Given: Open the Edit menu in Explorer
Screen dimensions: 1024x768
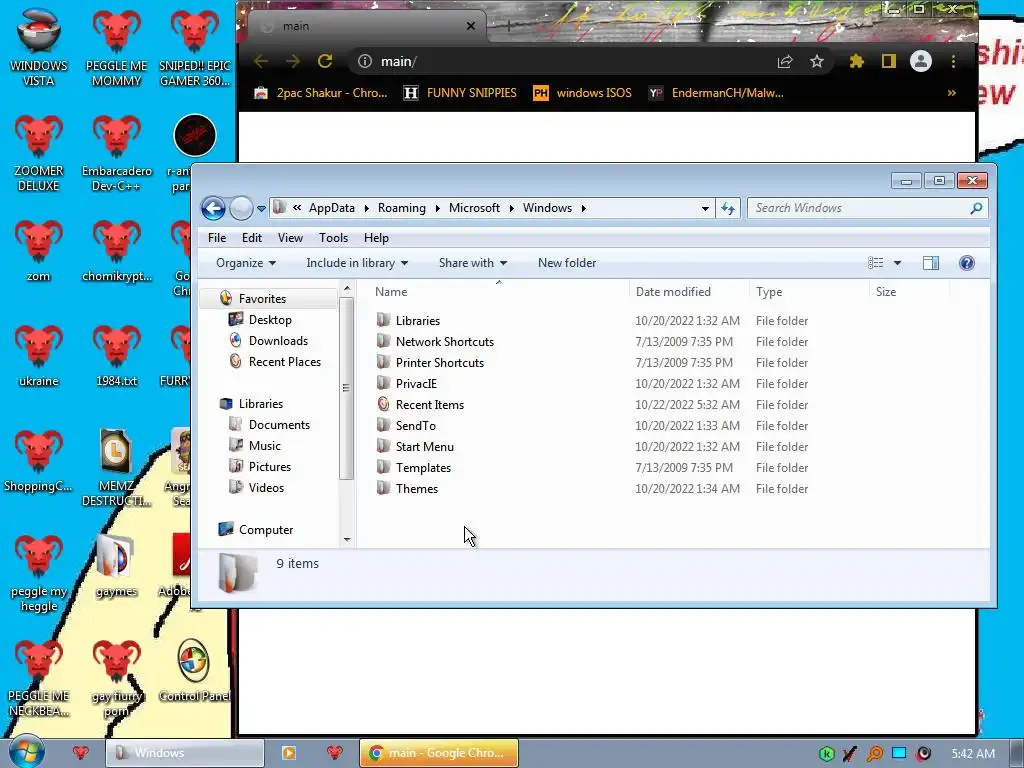Looking at the screenshot, I should click(251, 238).
